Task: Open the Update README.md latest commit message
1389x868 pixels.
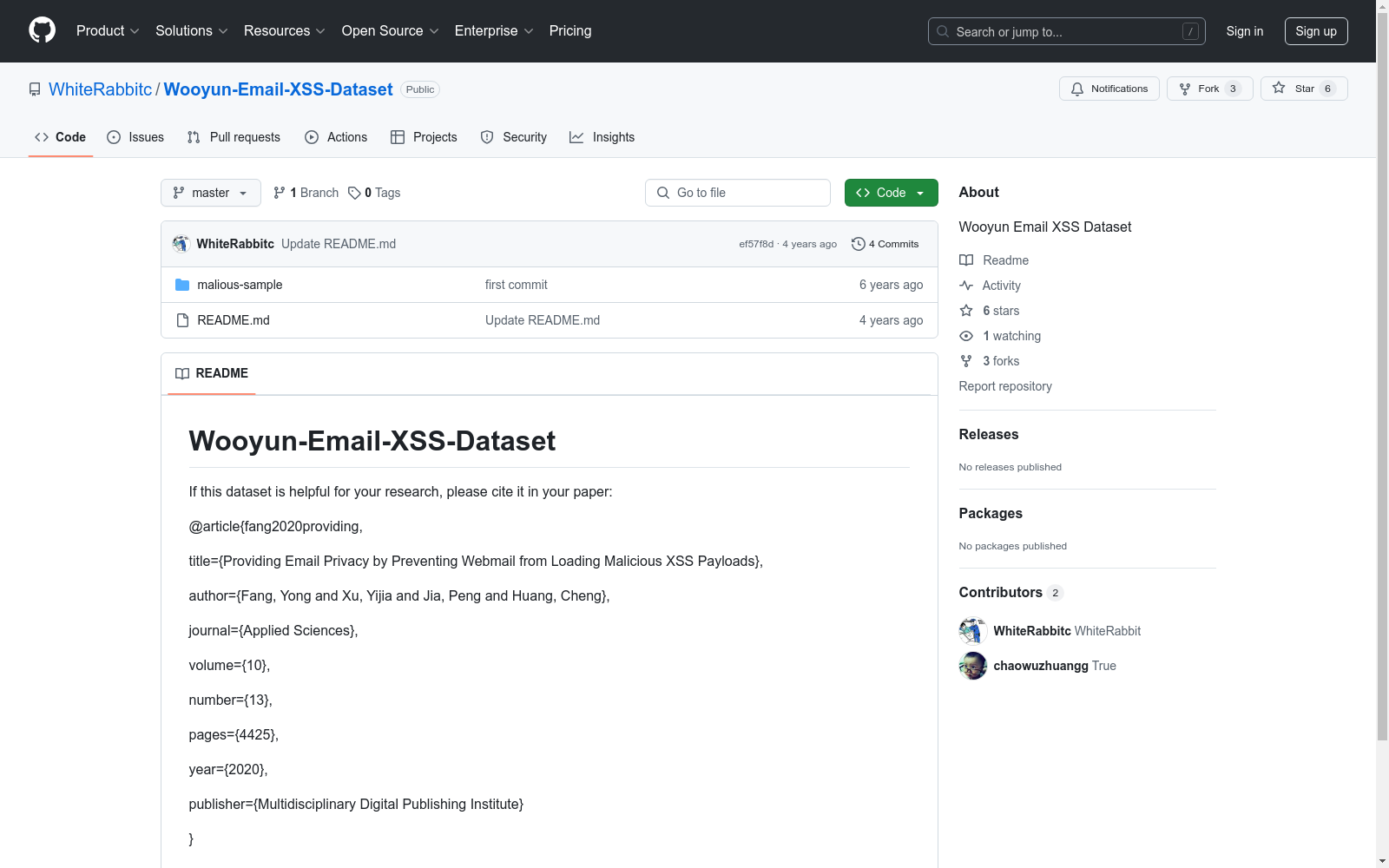Action: point(339,244)
